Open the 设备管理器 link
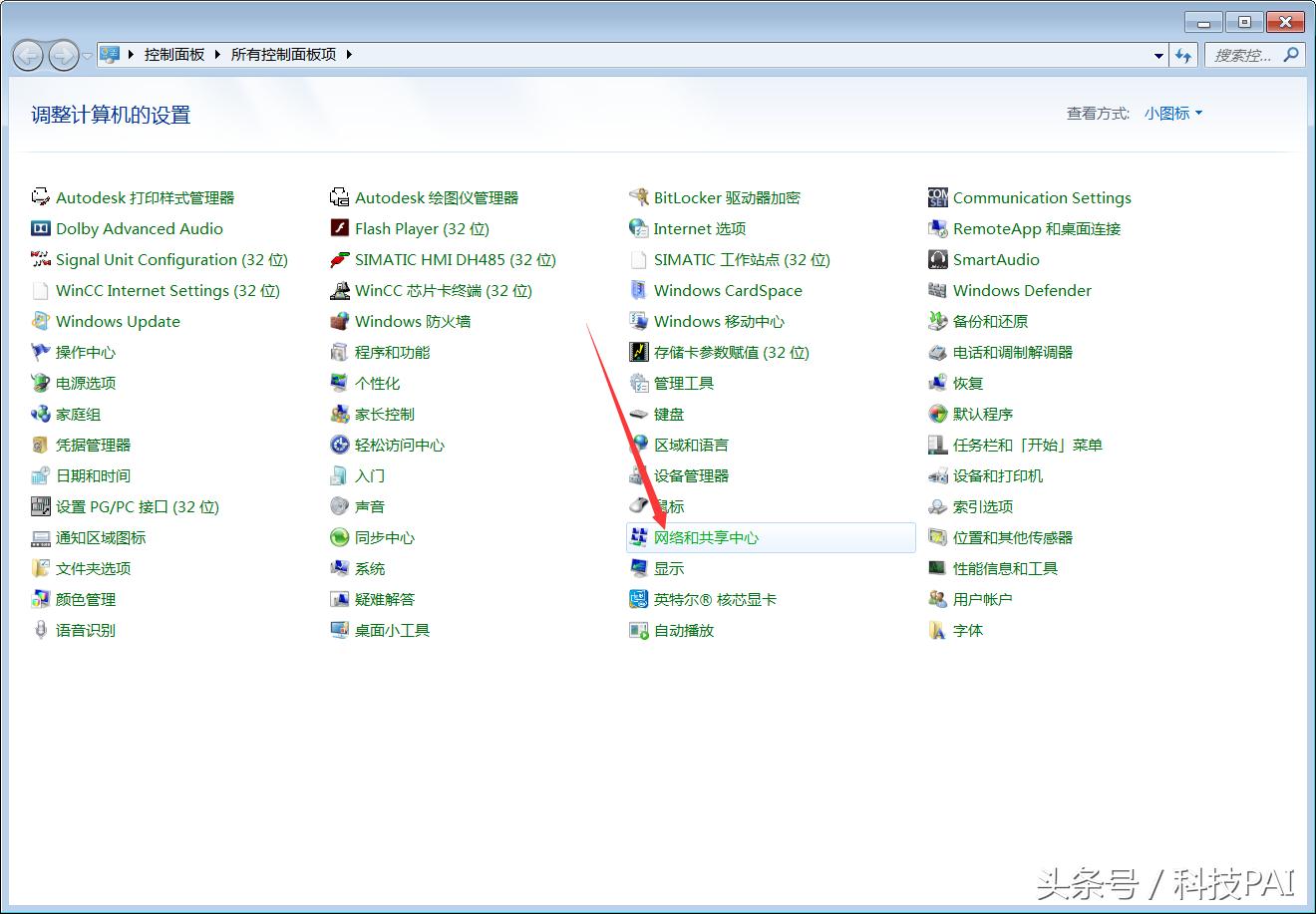Image resolution: width=1316 pixels, height=914 pixels. click(691, 475)
